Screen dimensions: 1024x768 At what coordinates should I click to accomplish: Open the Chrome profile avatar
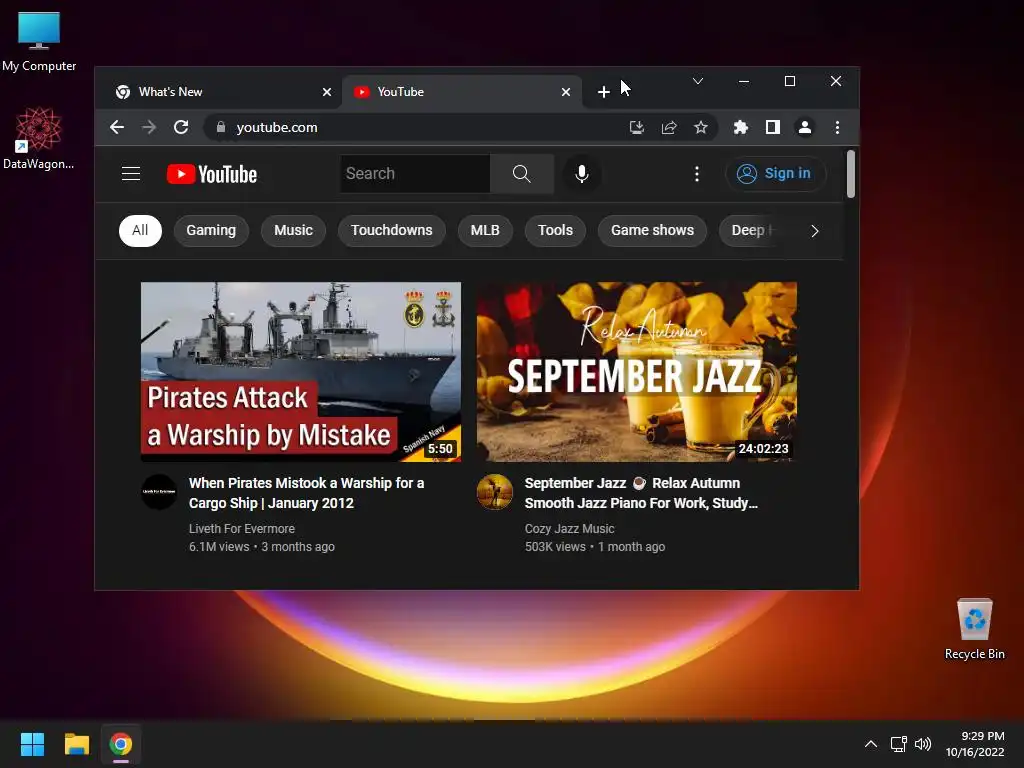coord(805,127)
